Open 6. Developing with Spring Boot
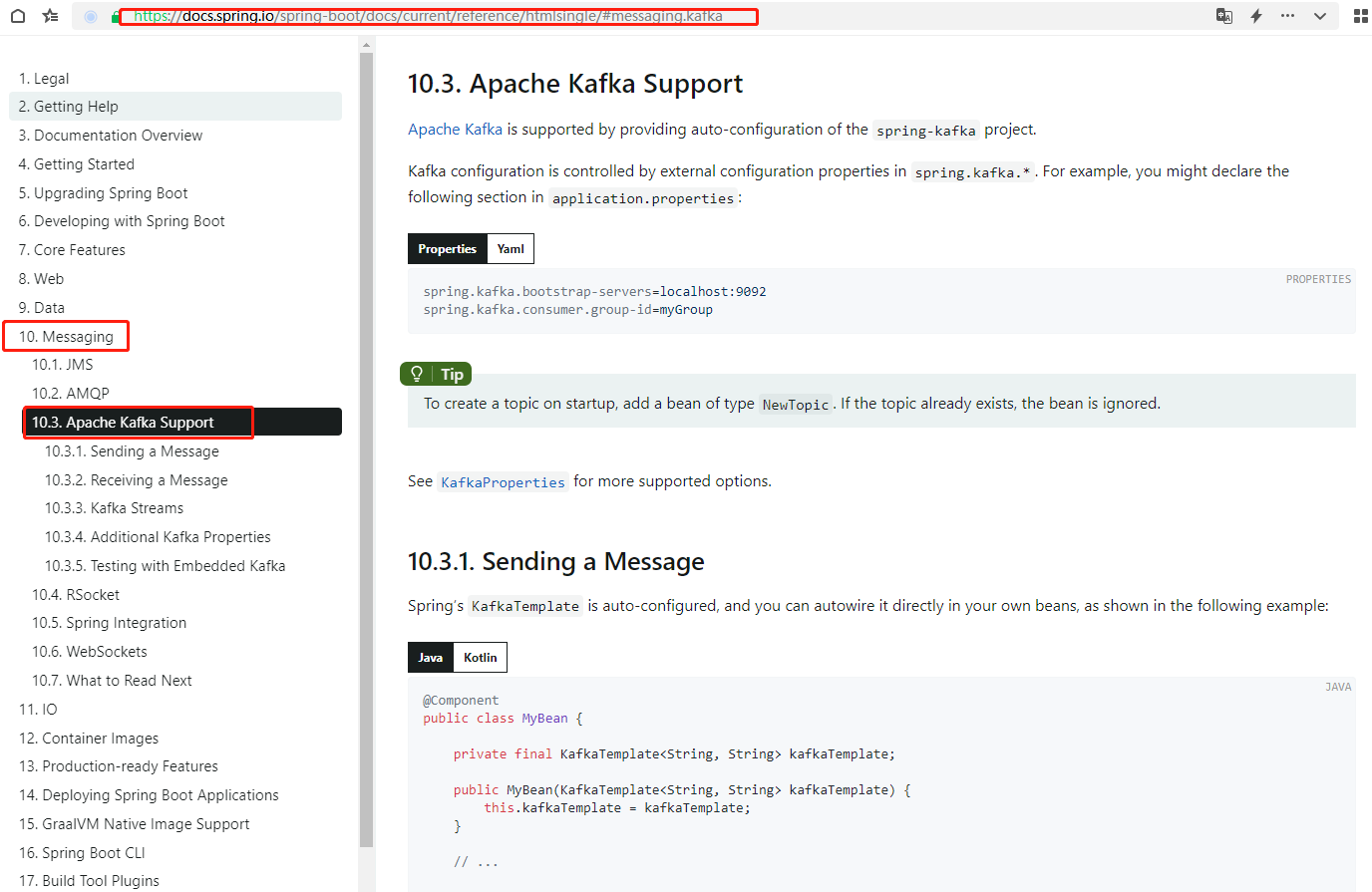This screenshot has width=1372, height=892. point(122,221)
